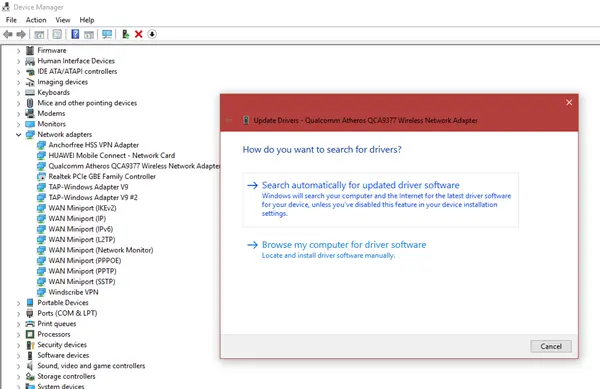Click the Back arrow toolbar icon
Viewport: 600px width, 389px height.
pos(8,34)
